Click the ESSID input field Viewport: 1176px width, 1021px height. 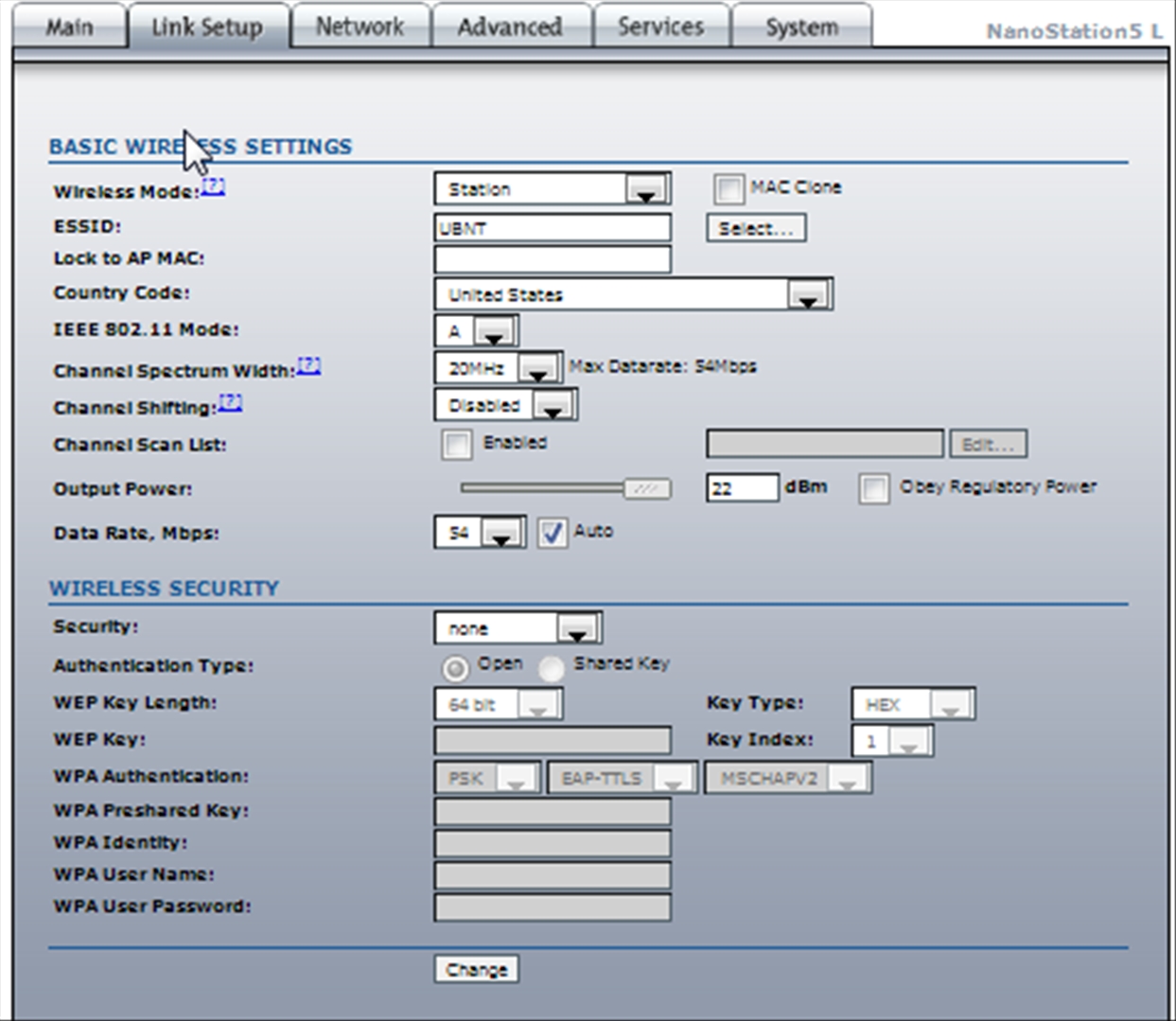point(553,228)
